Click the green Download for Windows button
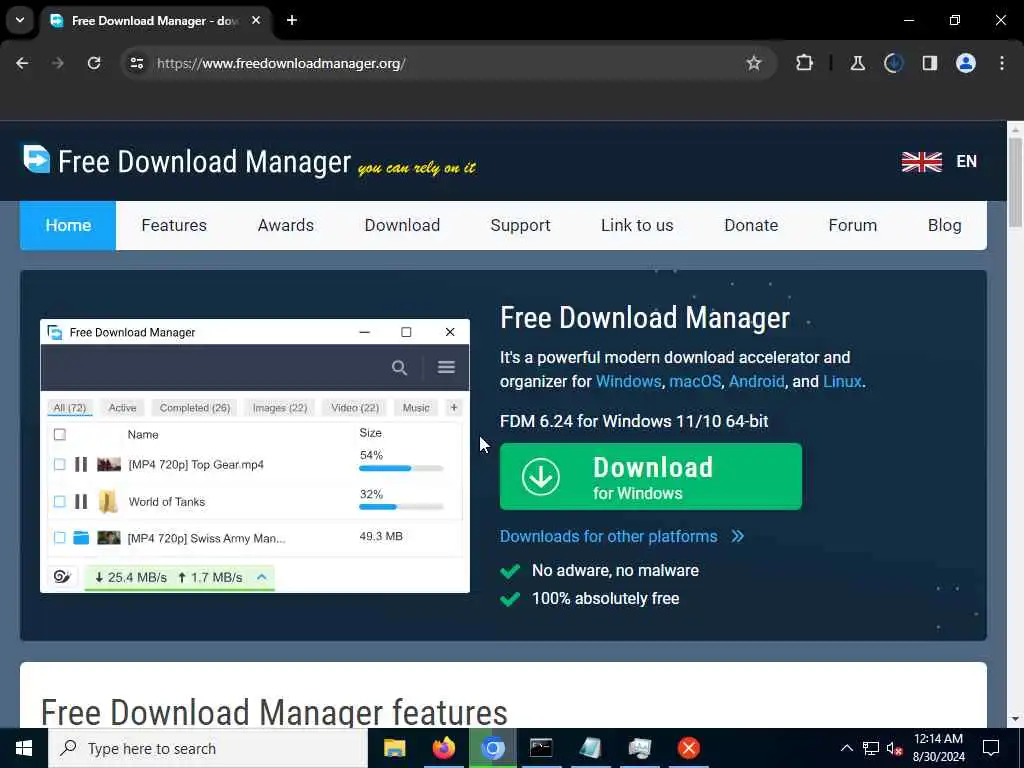This screenshot has width=1024, height=768. tap(650, 476)
